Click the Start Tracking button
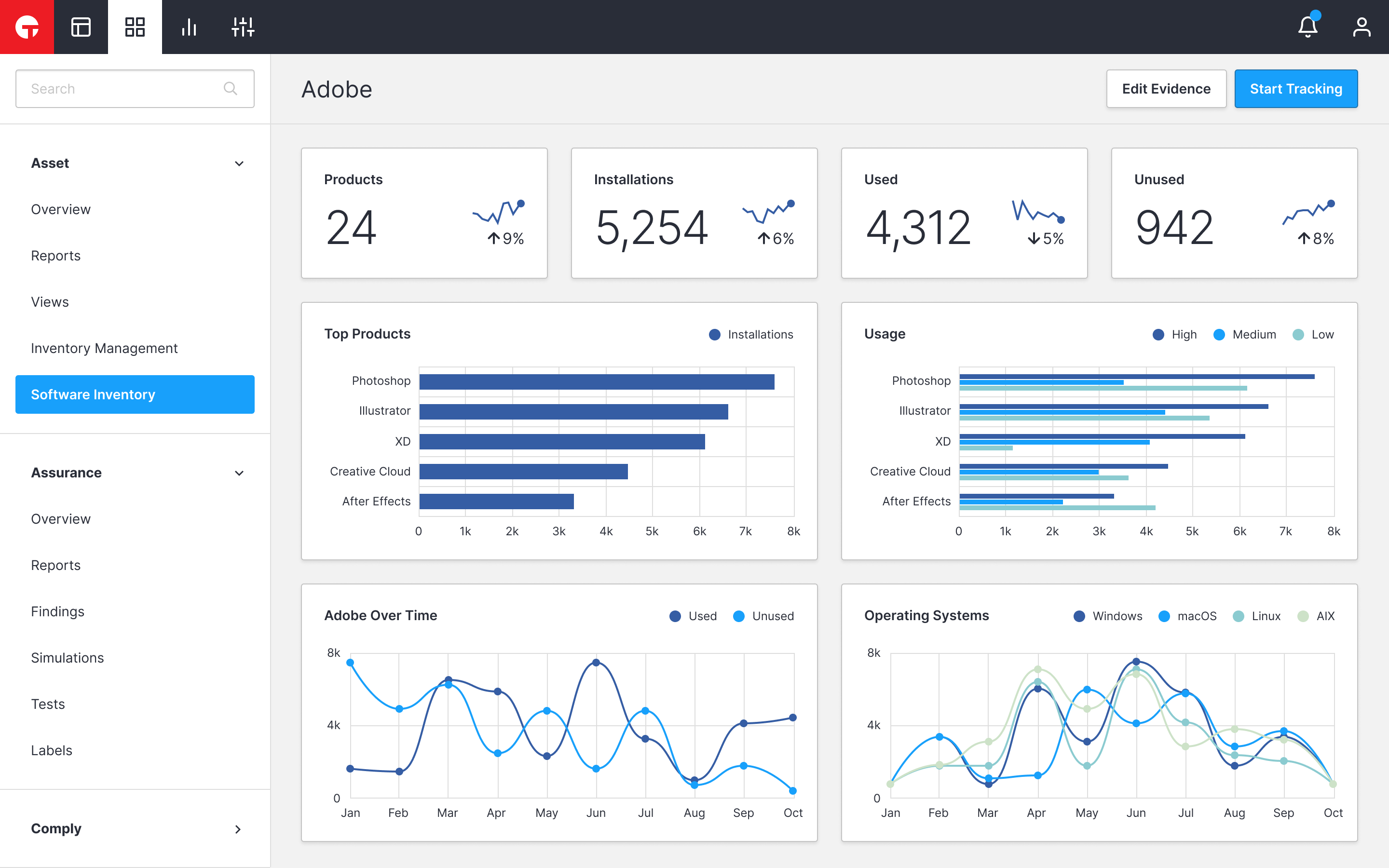1389x868 pixels. (1296, 88)
